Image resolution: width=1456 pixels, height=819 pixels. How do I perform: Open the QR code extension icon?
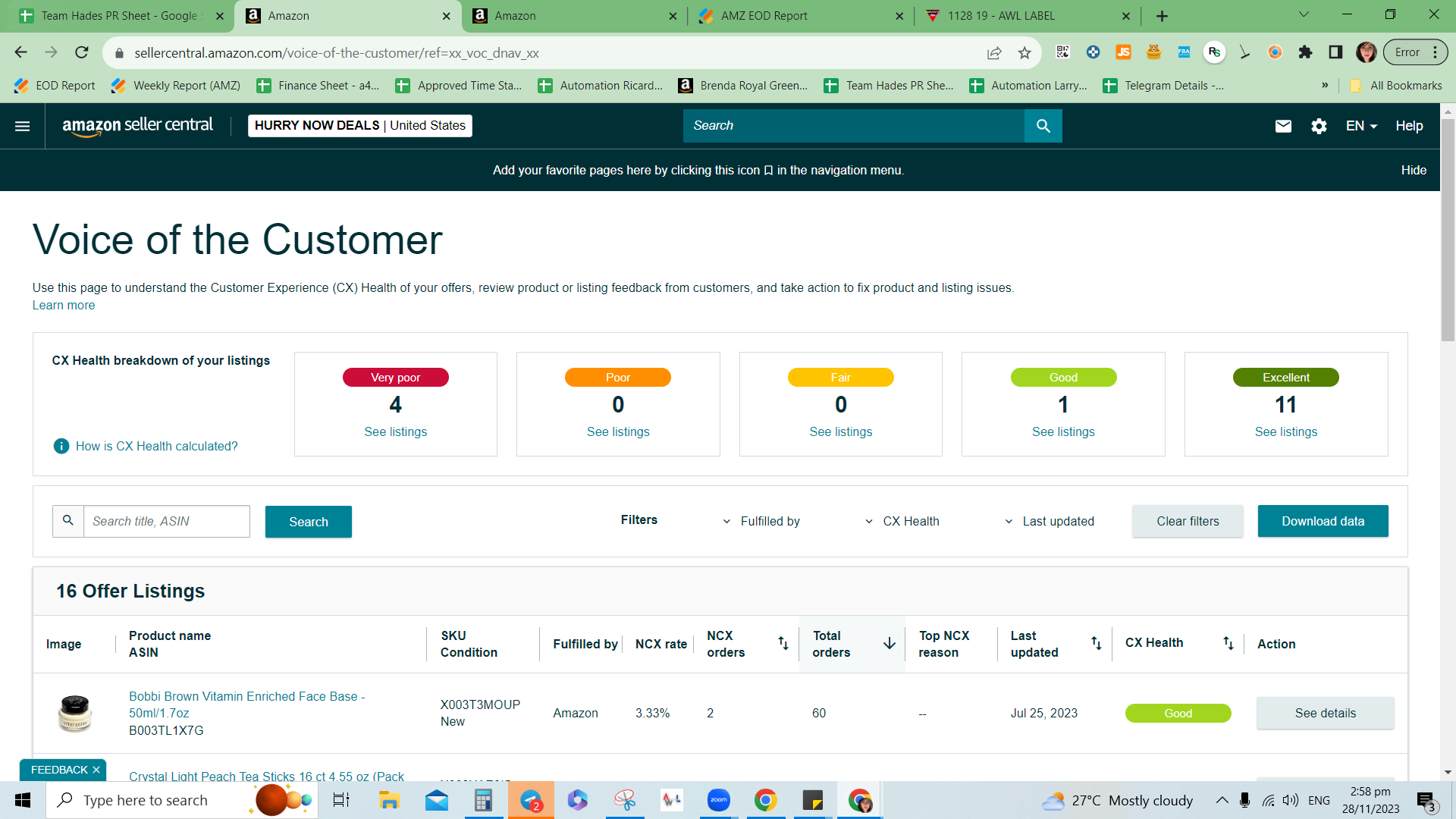(1062, 52)
